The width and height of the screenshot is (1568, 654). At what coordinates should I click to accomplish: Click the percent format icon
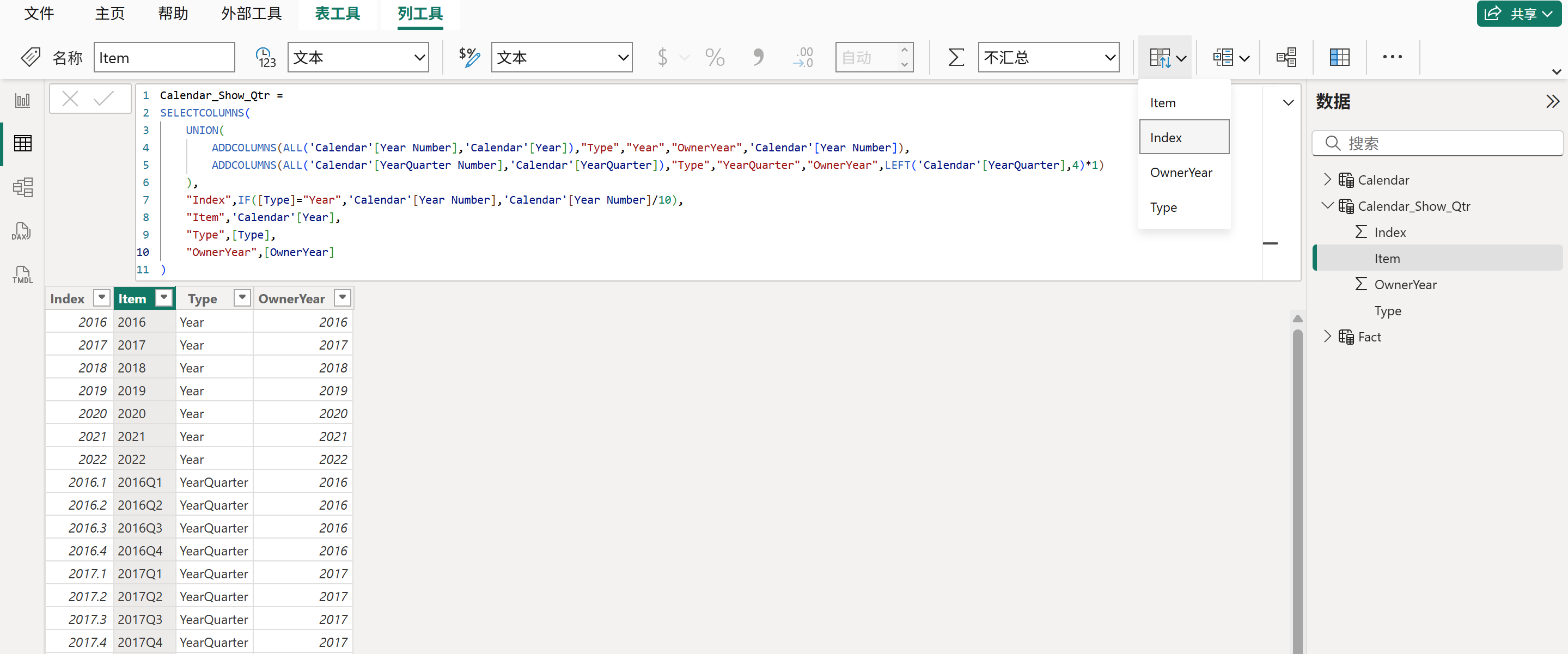tap(715, 58)
